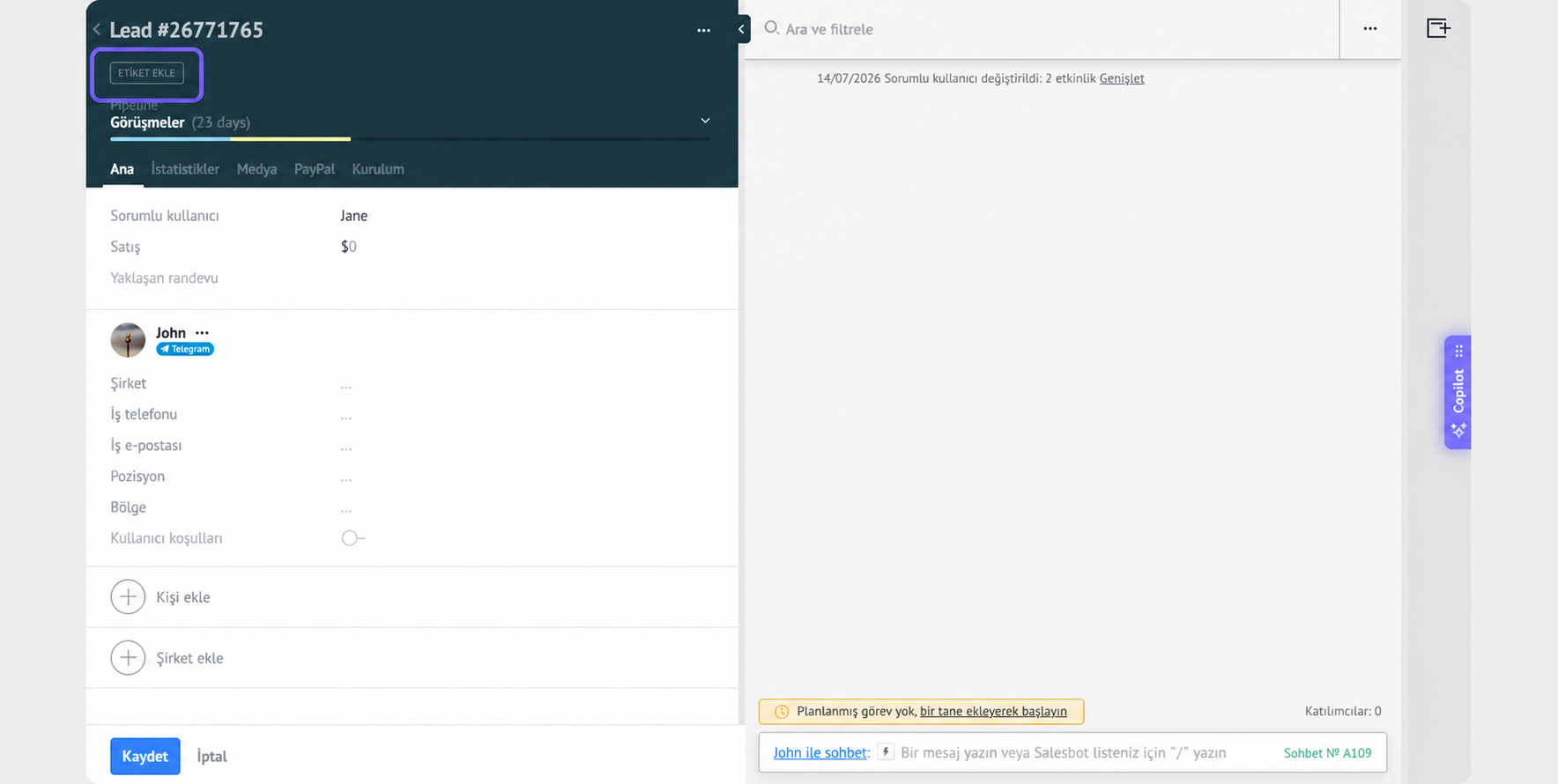Image resolution: width=1558 pixels, height=784 pixels.
Task: Click 'bir tane ekleyerek başlayın' link
Action: [x=993, y=711]
